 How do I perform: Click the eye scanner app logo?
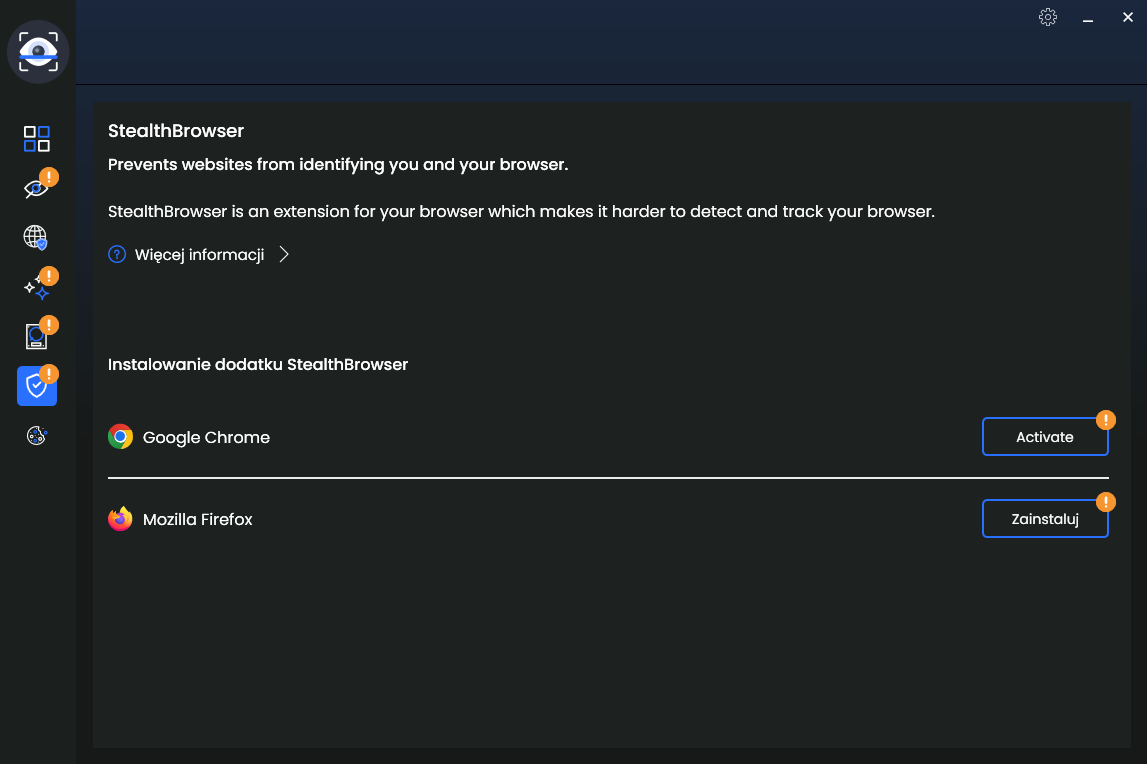point(38,51)
